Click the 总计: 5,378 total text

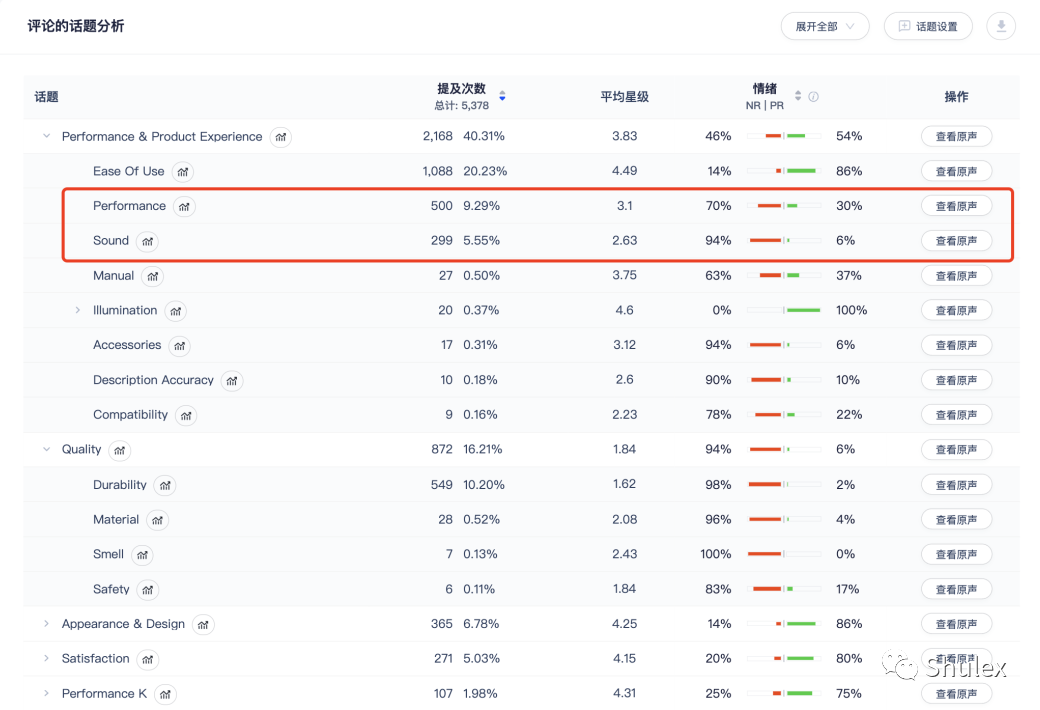[462, 106]
